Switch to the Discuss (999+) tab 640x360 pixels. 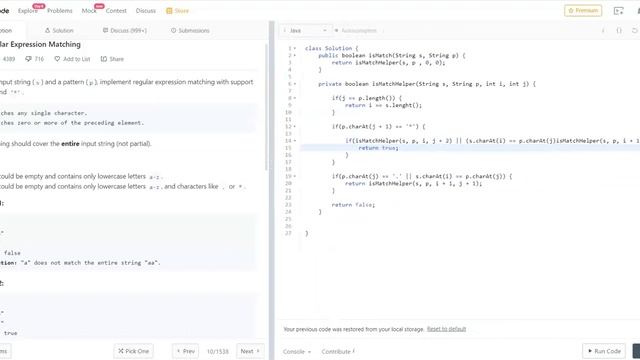coord(124,31)
